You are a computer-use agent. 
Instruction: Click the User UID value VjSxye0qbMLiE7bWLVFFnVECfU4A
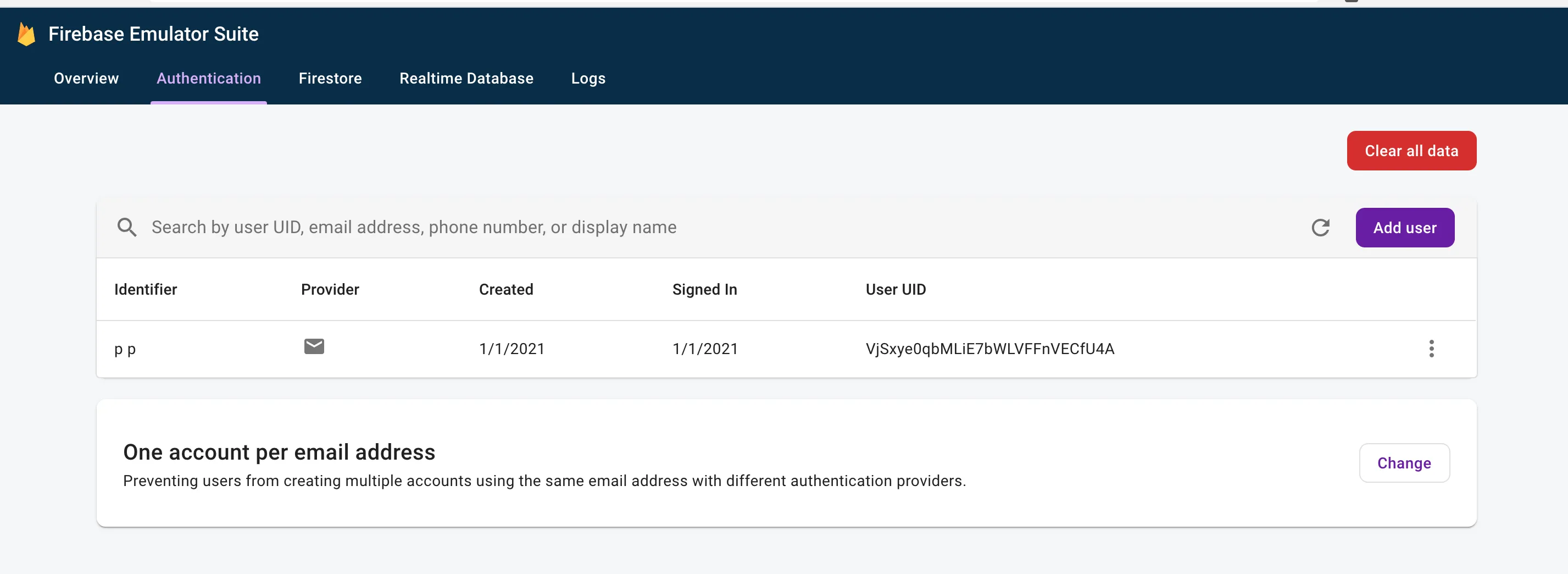989,349
